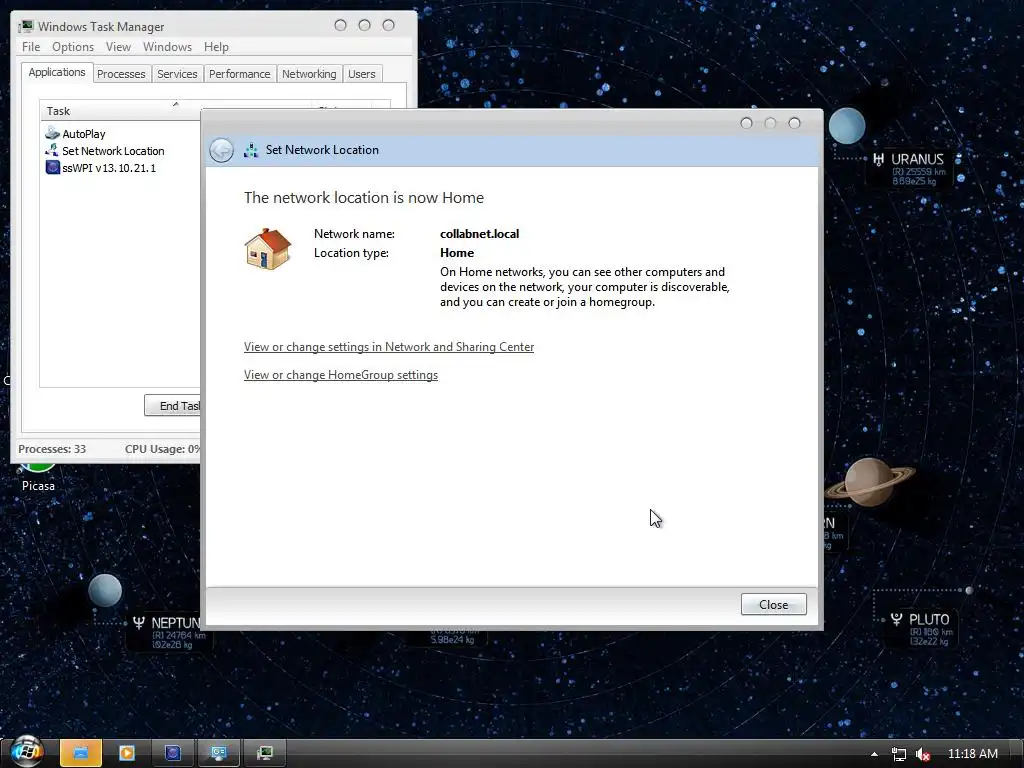Select 'Set Network Location' task row text
Image resolution: width=1024 pixels, height=768 pixels.
(113, 151)
